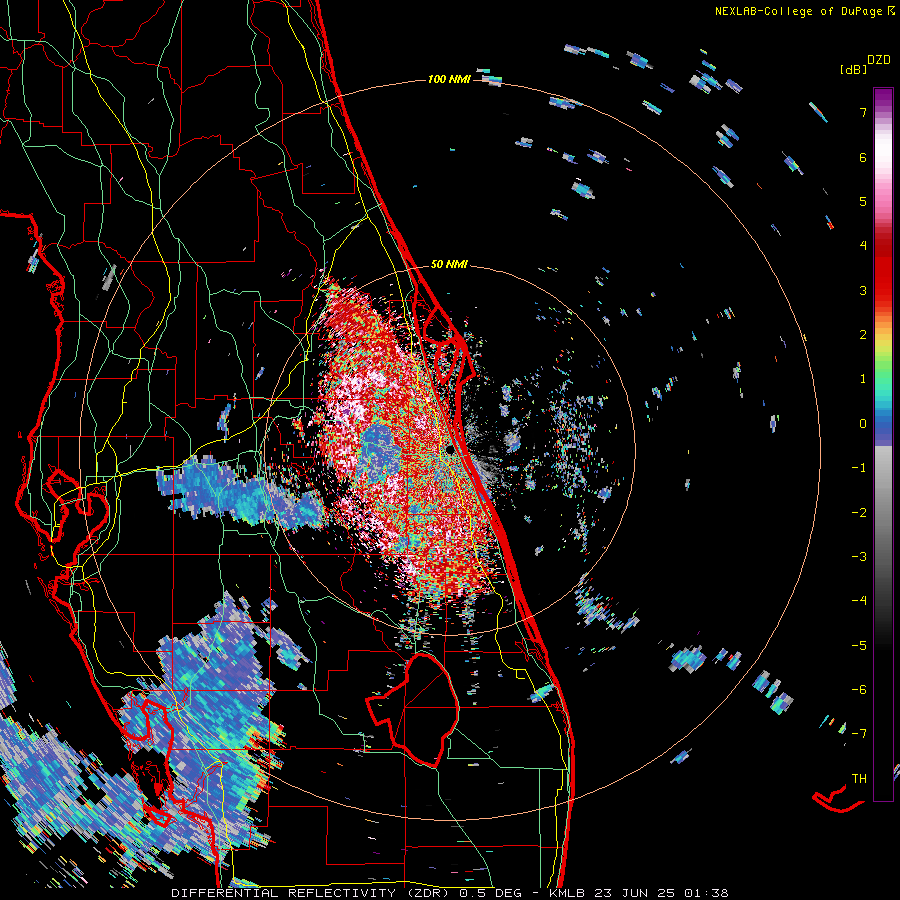Screen dimensions: 900x900
Task: Click the '4' value on color scale
Action: (863, 246)
